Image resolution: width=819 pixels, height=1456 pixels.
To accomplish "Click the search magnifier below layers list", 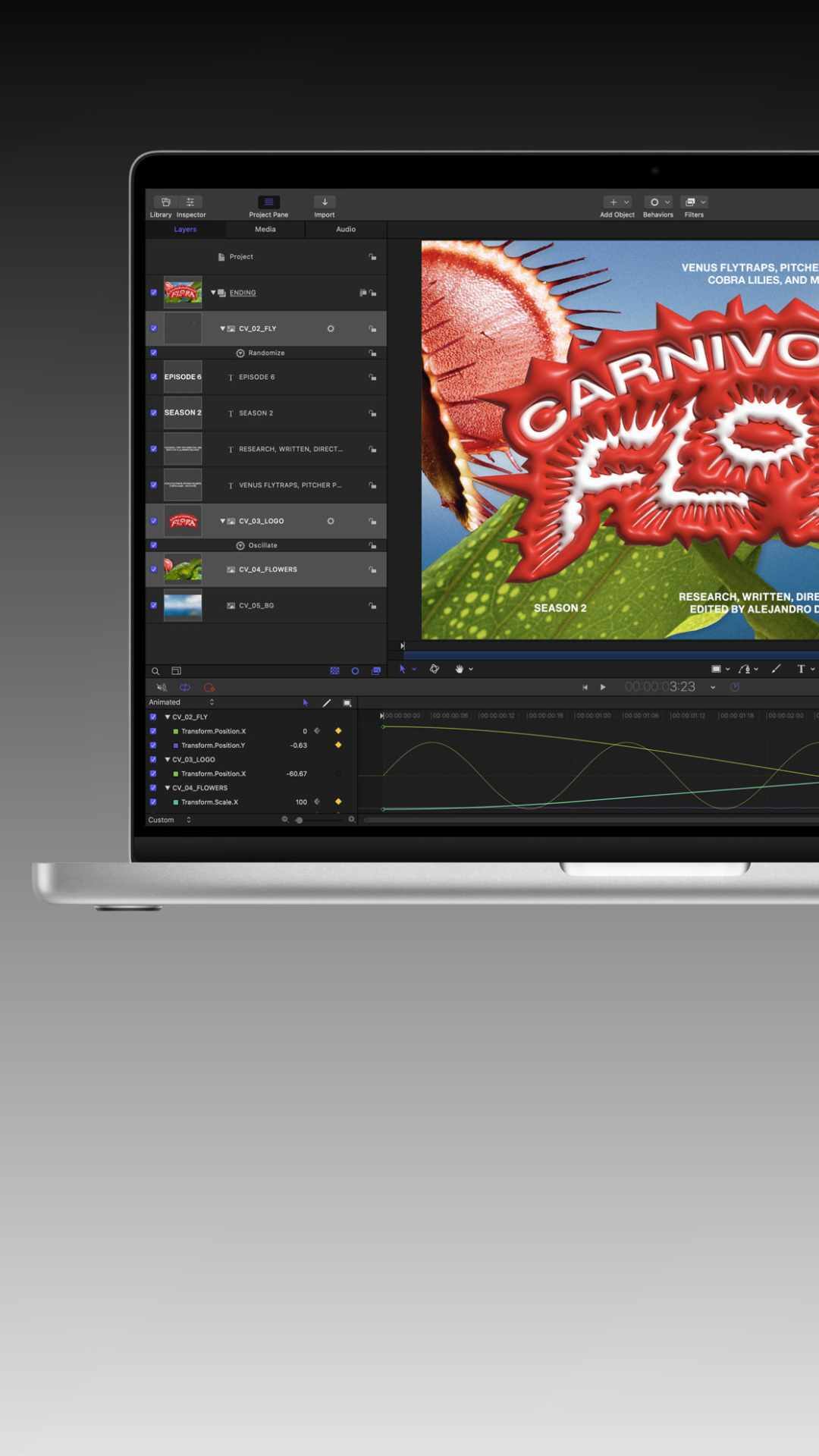I will click(x=155, y=671).
